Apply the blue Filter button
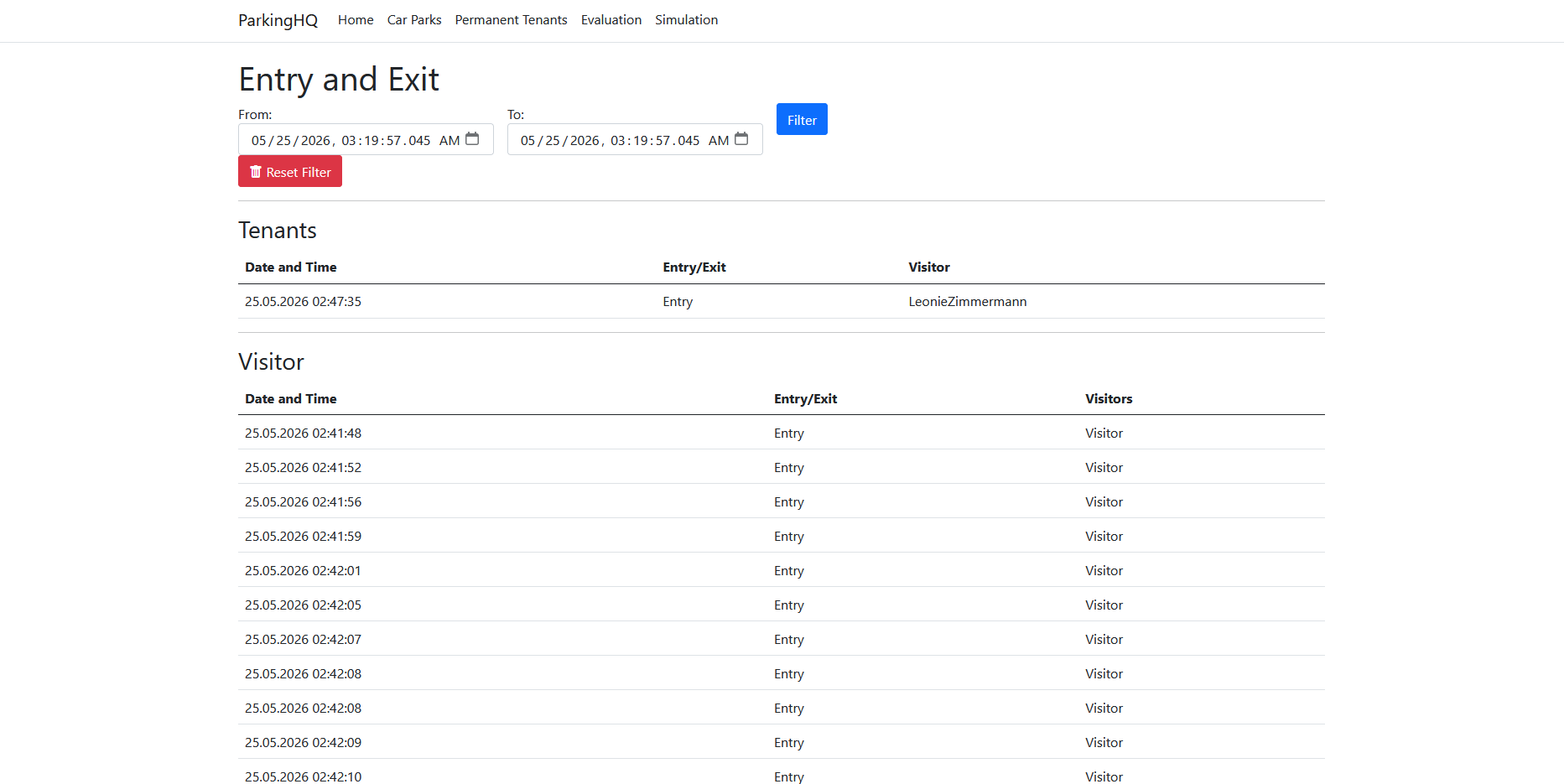Viewport: 1564px width, 784px height. click(x=802, y=119)
